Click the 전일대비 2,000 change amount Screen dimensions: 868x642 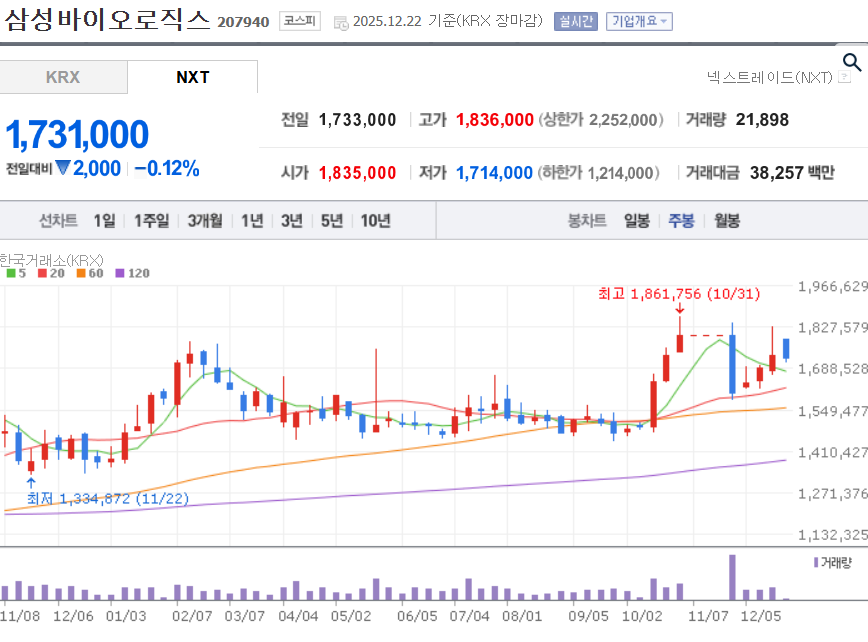click(x=96, y=168)
